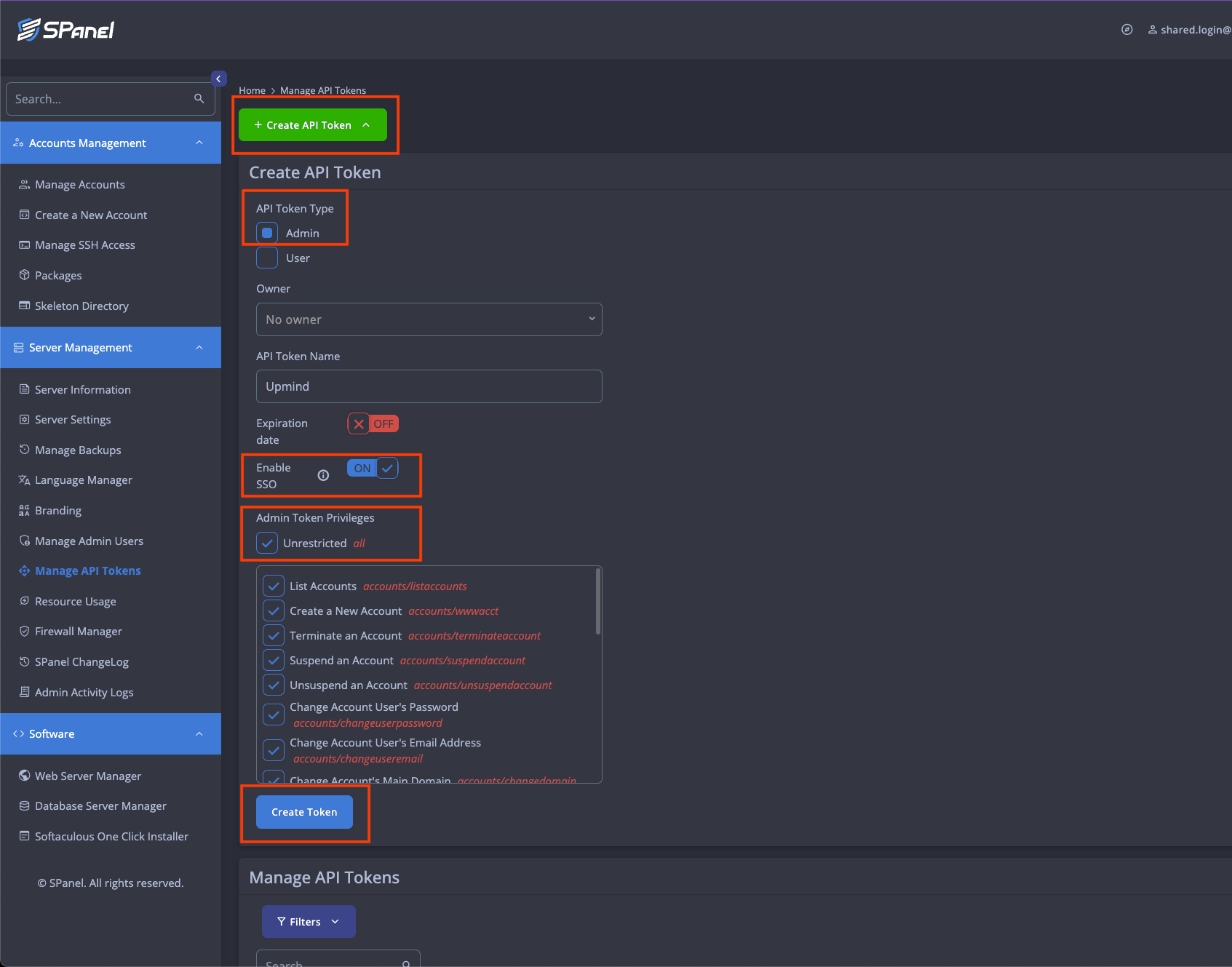Click the accounts/terminateaccount endpoint text
Image resolution: width=1232 pixels, height=967 pixels.
(474, 636)
